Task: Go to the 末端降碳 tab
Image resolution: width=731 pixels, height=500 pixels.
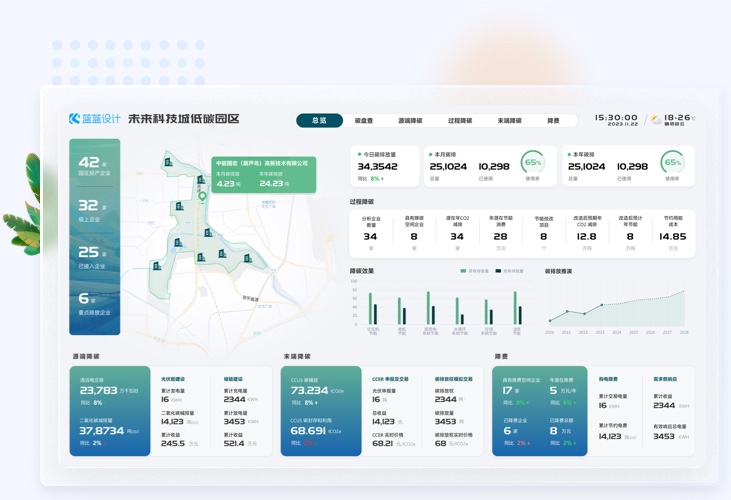Action: [x=510, y=121]
